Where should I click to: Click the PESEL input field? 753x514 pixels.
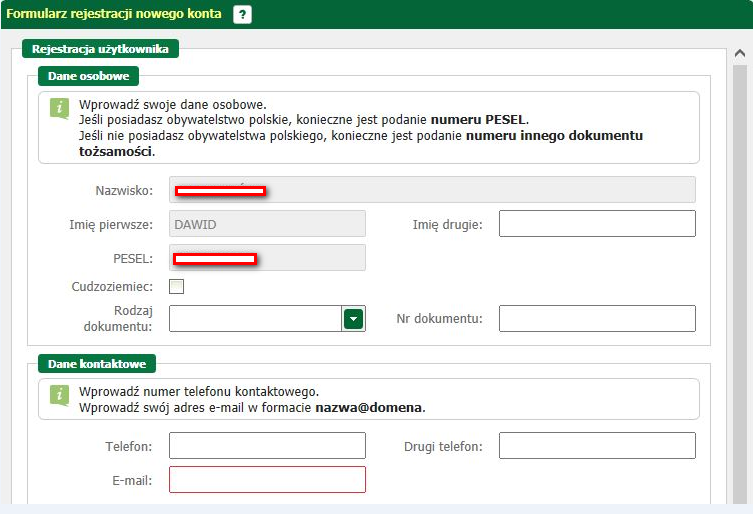267,258
